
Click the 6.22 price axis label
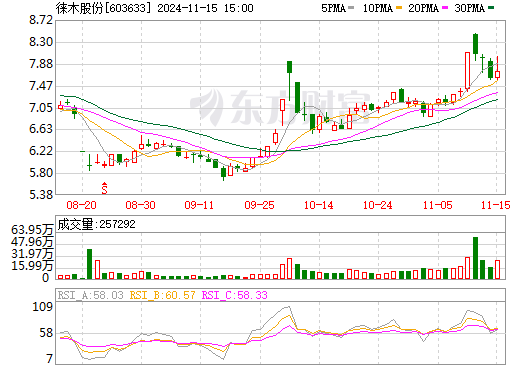[x=41, y=151]
